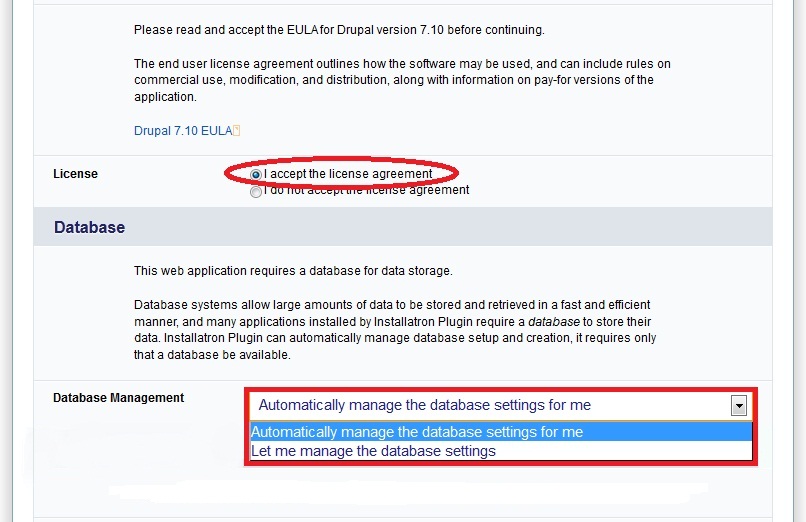Viewport: 806px width, 522px height.
Task: Click the 'I do not accept' label text
Action: [367, 190]
